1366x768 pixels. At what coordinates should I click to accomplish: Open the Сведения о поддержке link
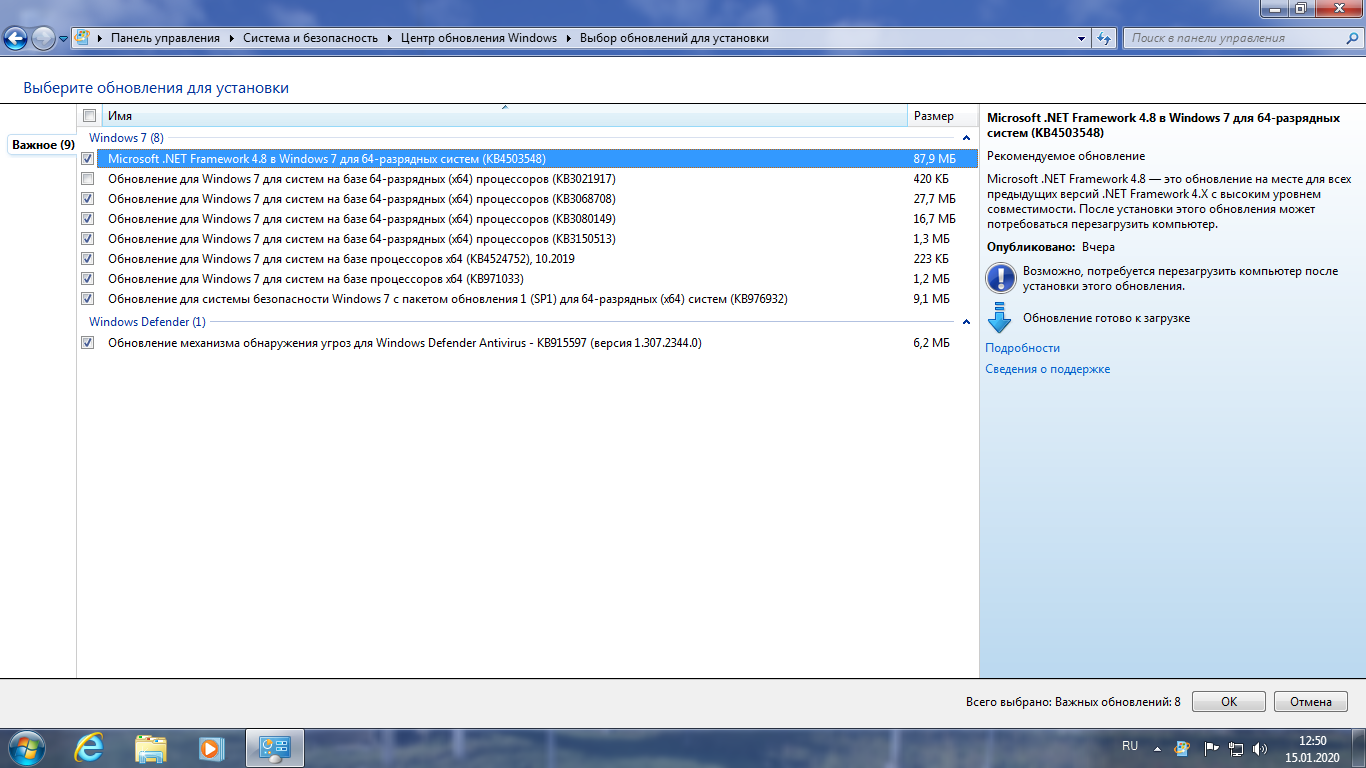point(1047,369)
